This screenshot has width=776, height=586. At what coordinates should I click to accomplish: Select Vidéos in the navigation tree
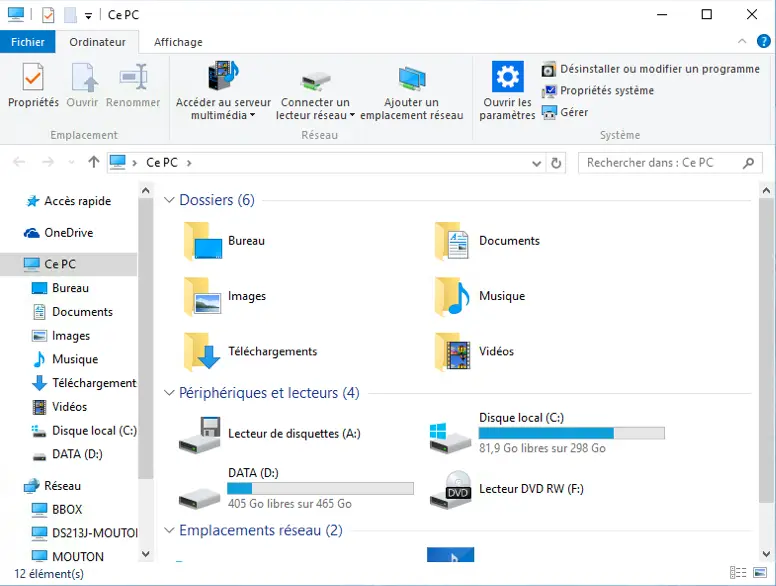click(59, 407)
